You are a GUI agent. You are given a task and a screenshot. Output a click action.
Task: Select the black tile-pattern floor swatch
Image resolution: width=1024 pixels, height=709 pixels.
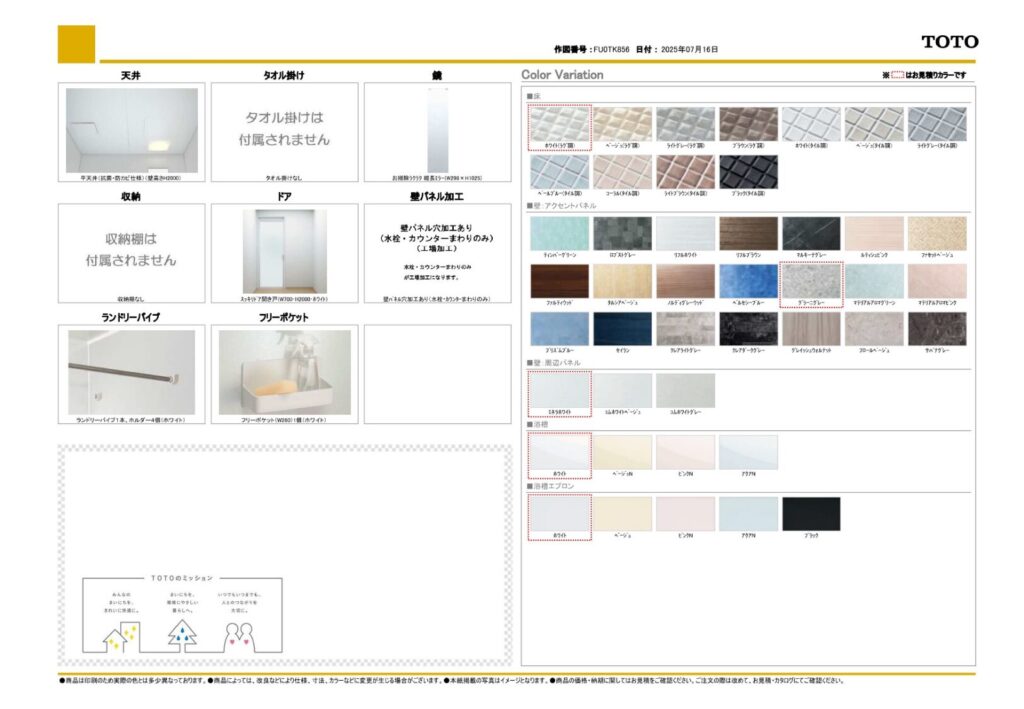click(748, 170)
